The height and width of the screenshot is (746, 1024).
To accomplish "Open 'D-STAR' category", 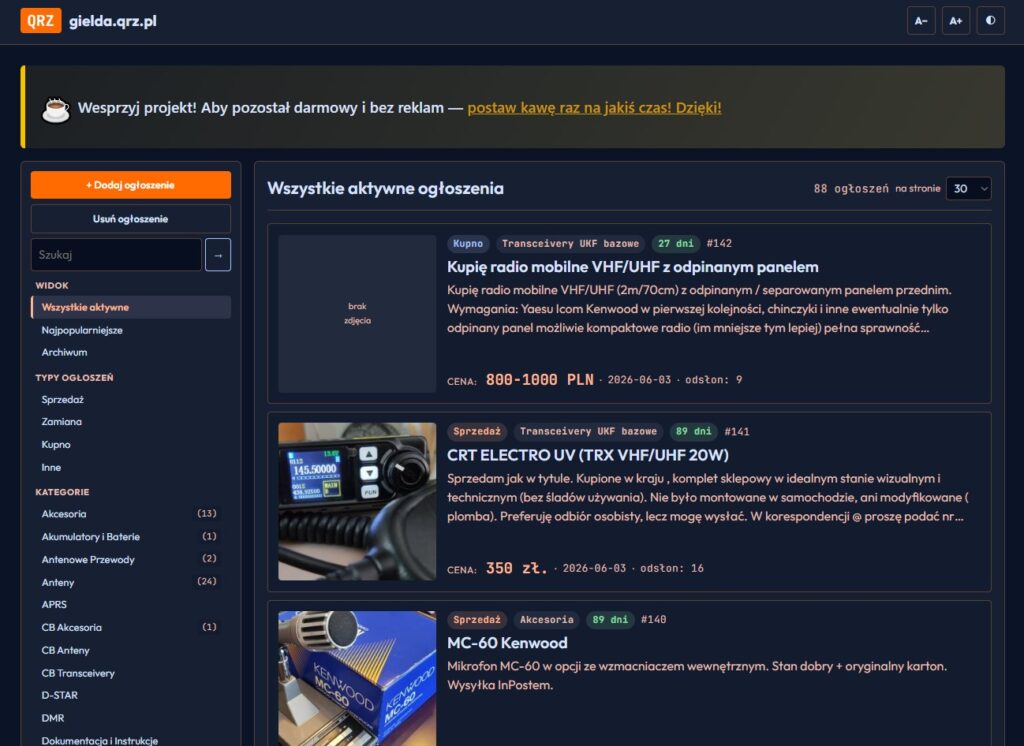I will (131, 695).
